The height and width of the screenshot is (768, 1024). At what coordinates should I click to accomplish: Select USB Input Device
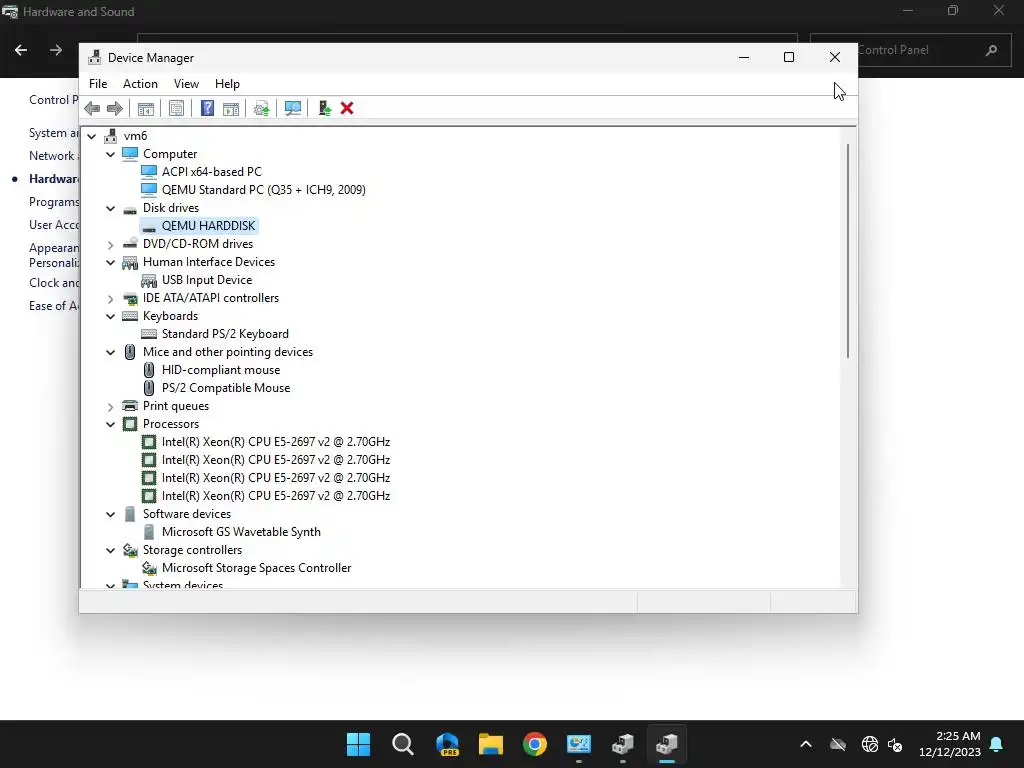pyautogui.click(x=206, y=280)
